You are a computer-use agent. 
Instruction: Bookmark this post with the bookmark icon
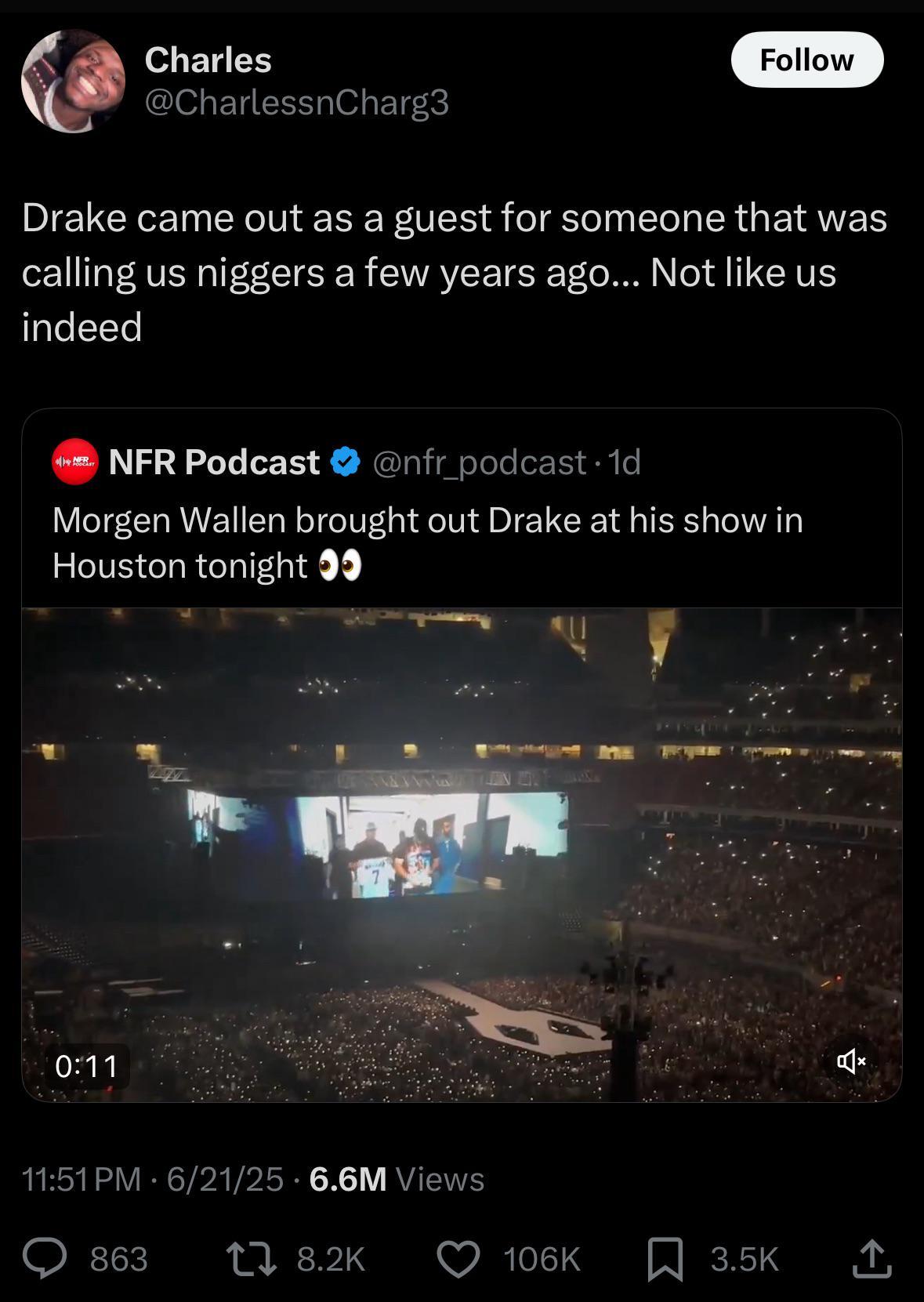665,1259
